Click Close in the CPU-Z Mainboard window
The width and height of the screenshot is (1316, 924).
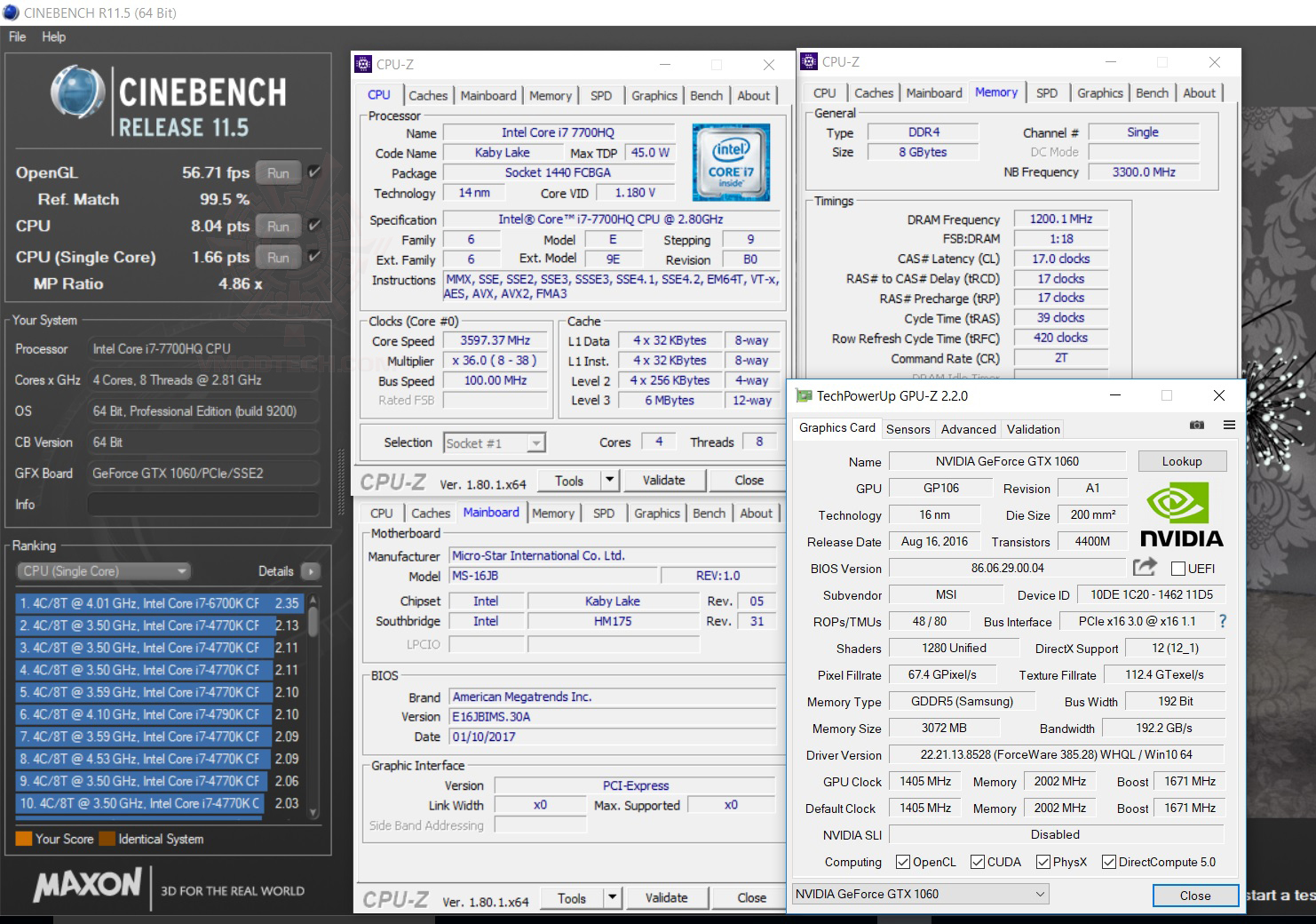click(x=751, y=898)
